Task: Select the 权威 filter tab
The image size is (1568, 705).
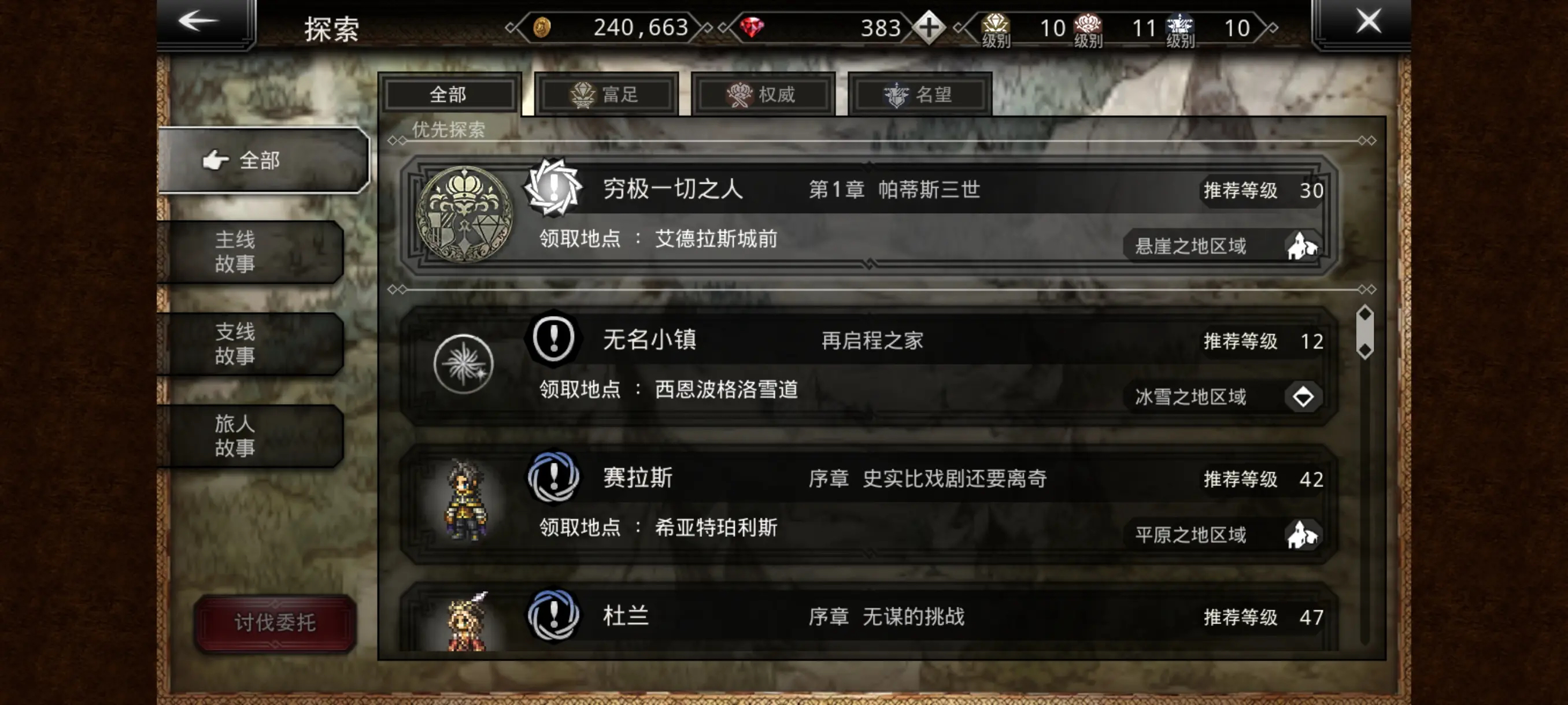Action: [763, 94]
